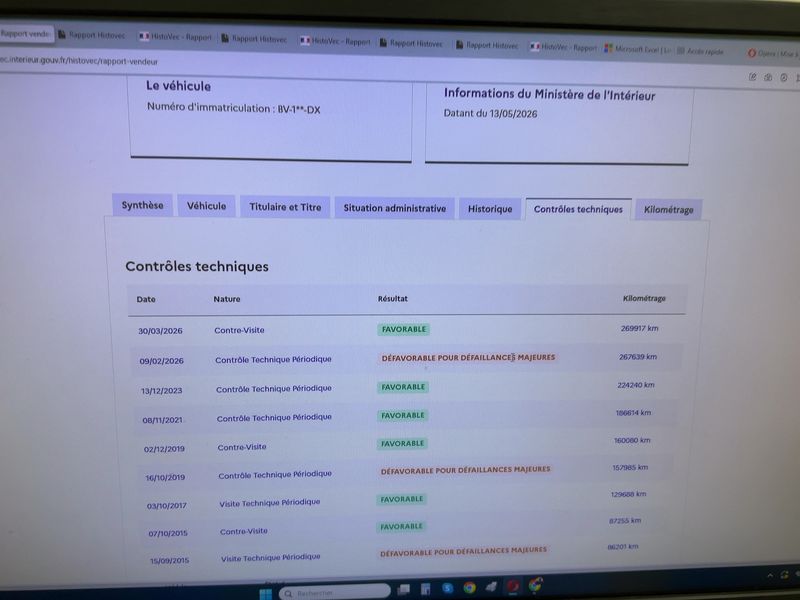The width and height of the screenshot is (800, 600).
Task: Open Task View from the taskbar
Action: coord(404,589)
